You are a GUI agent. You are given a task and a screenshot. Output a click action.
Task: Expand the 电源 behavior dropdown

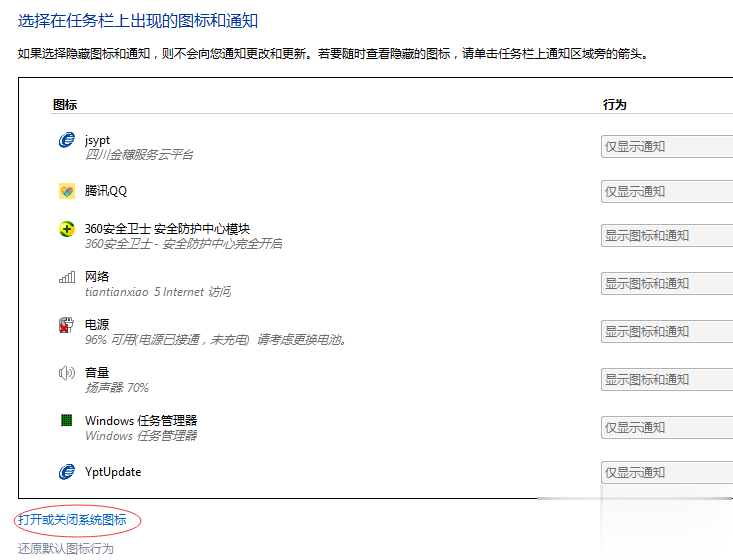666,332
